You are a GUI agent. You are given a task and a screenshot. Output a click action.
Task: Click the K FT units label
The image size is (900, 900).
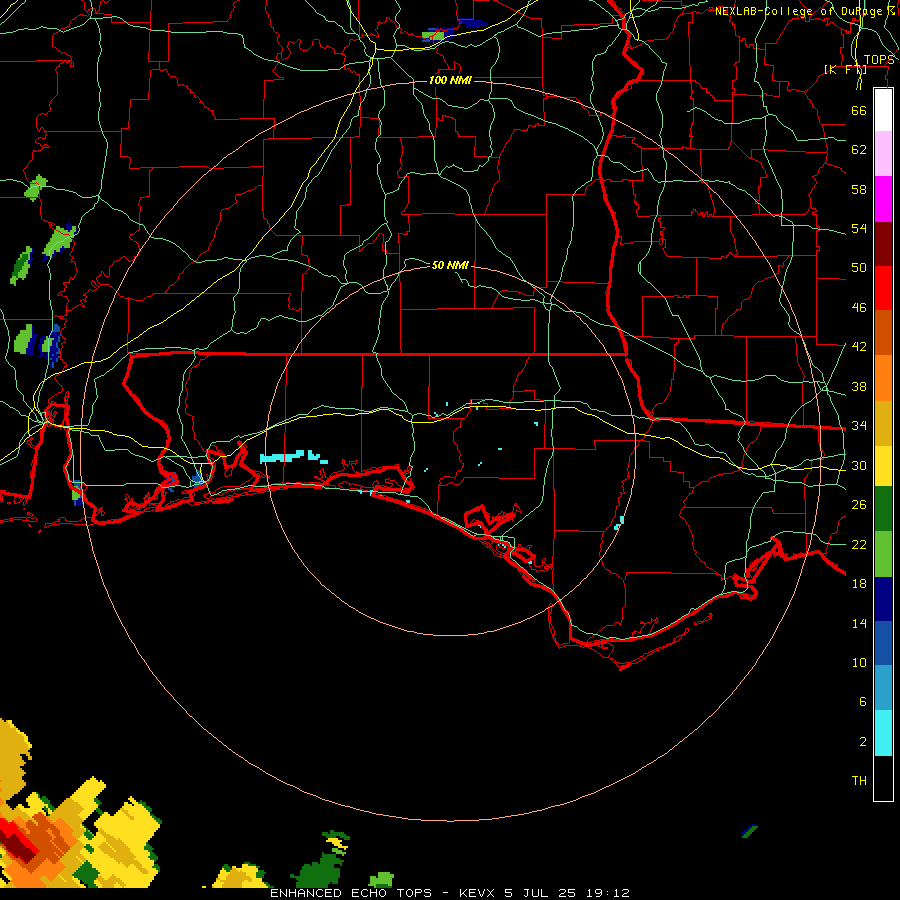[x=845, y=69]
